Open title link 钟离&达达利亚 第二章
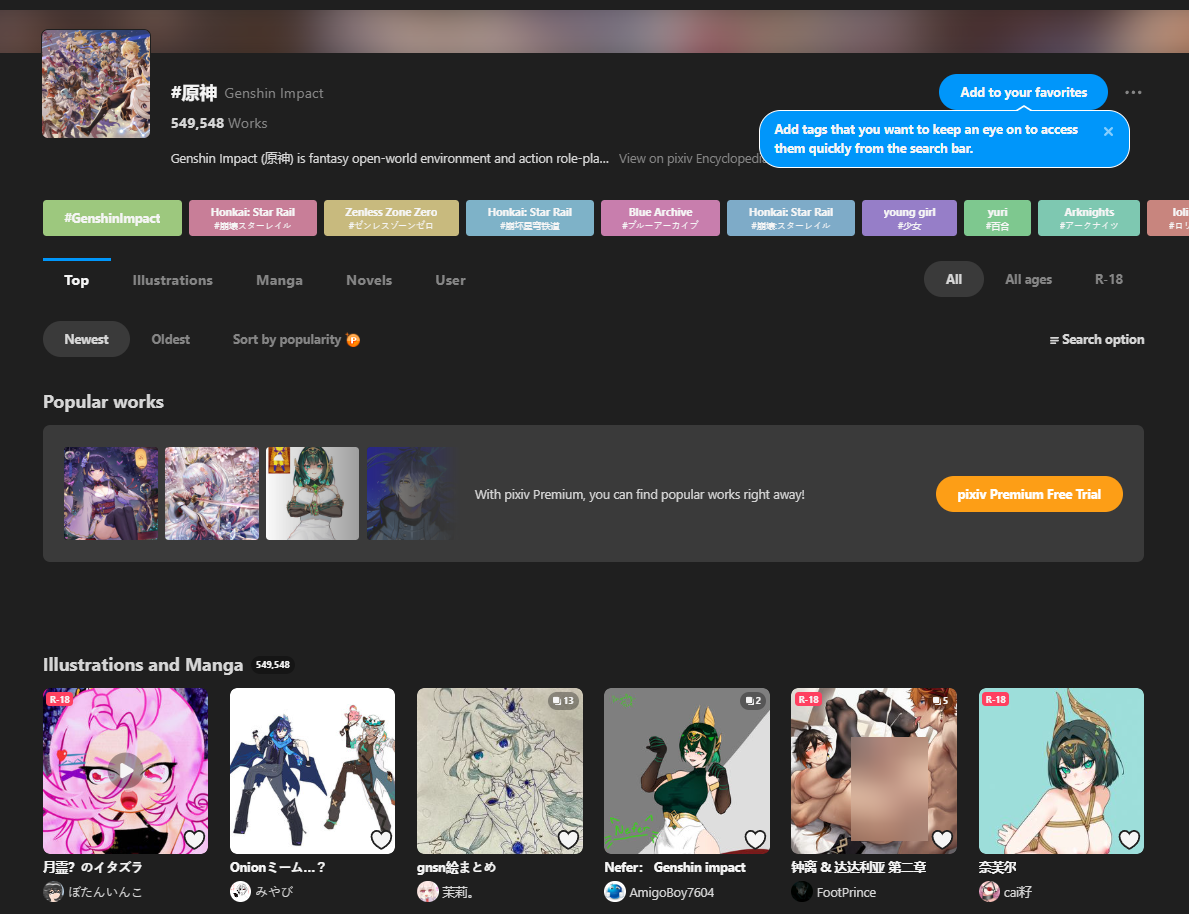Screen dimensions: 1189x914 (858, 867)
